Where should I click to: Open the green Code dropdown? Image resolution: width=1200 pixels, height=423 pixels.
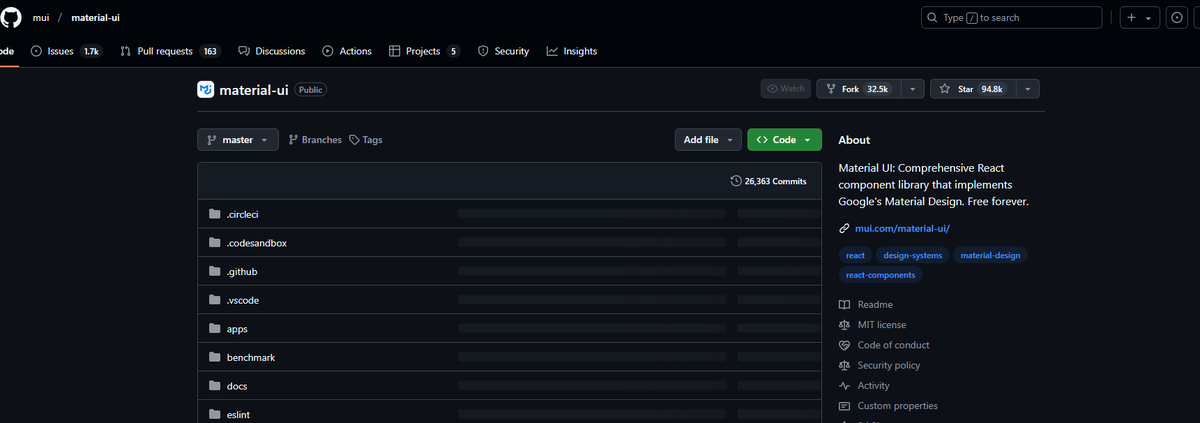(785, 140)
